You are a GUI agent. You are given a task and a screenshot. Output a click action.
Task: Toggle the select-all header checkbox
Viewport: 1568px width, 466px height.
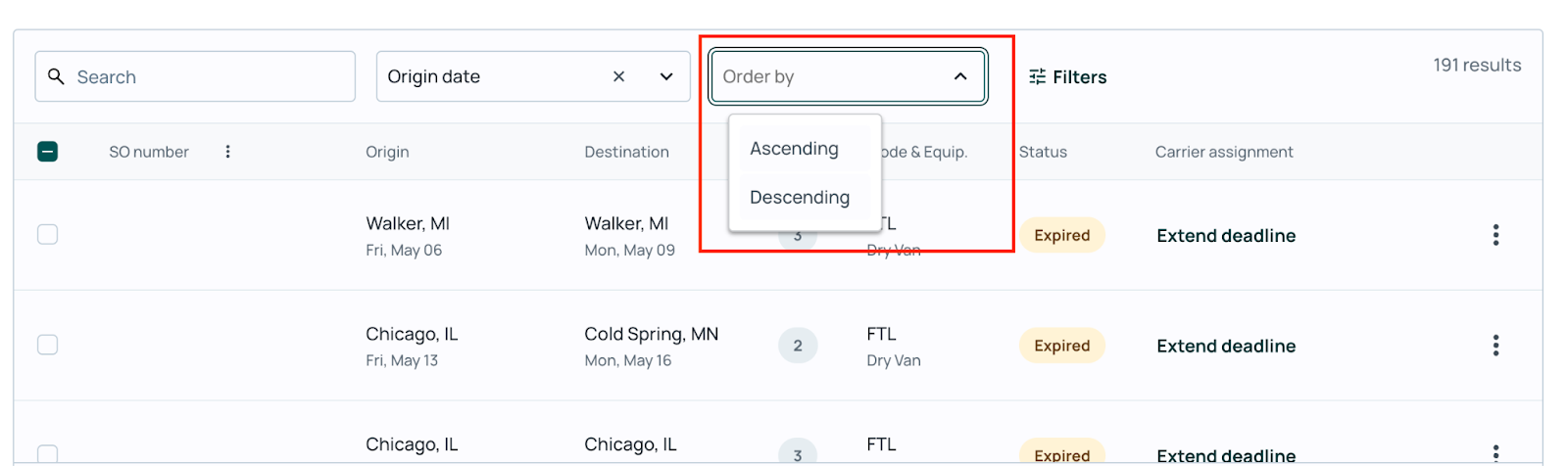[x=47, y=152]
